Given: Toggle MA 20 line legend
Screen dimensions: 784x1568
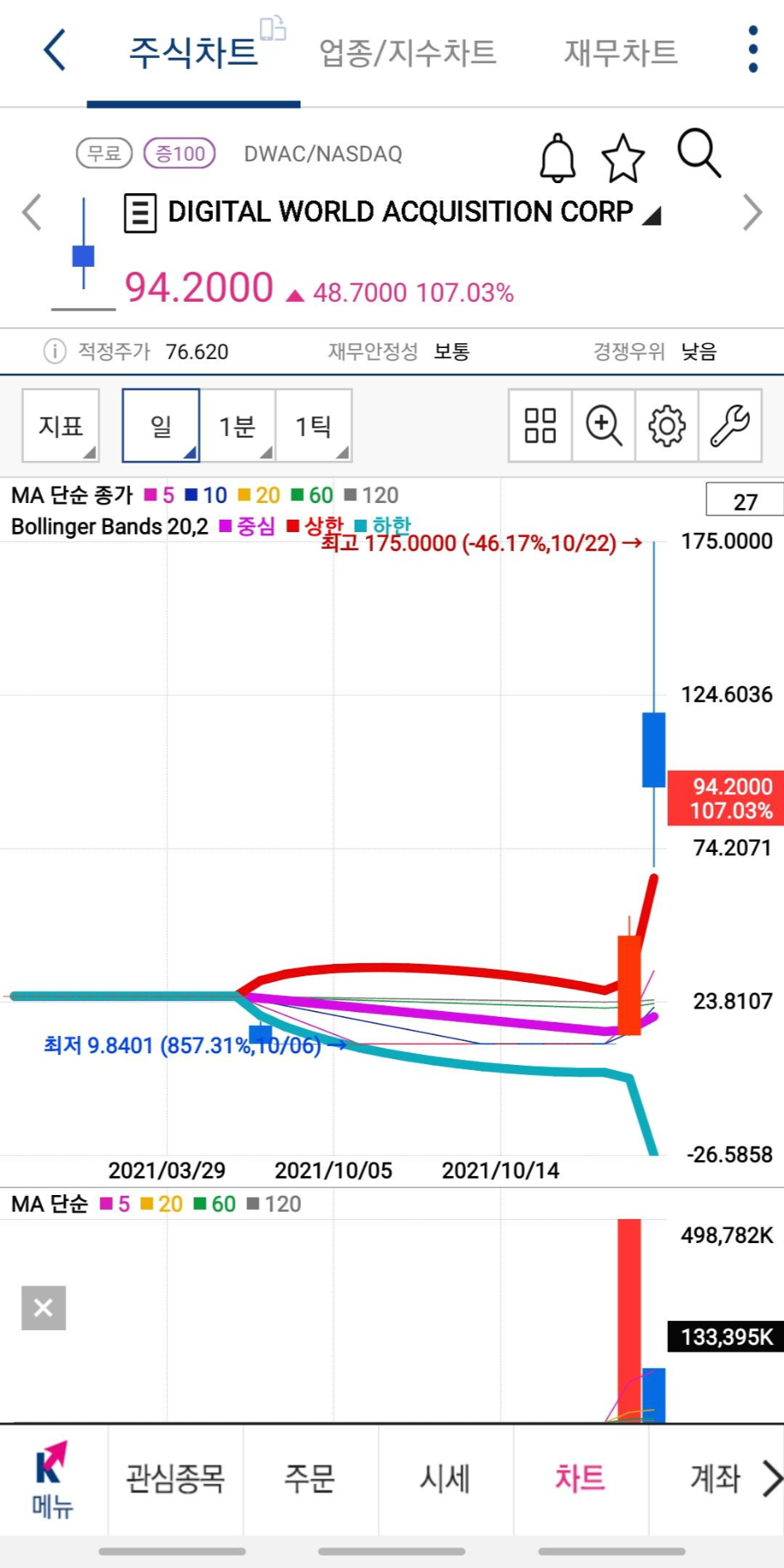Looking at the screenshot, I should [259, 496].
